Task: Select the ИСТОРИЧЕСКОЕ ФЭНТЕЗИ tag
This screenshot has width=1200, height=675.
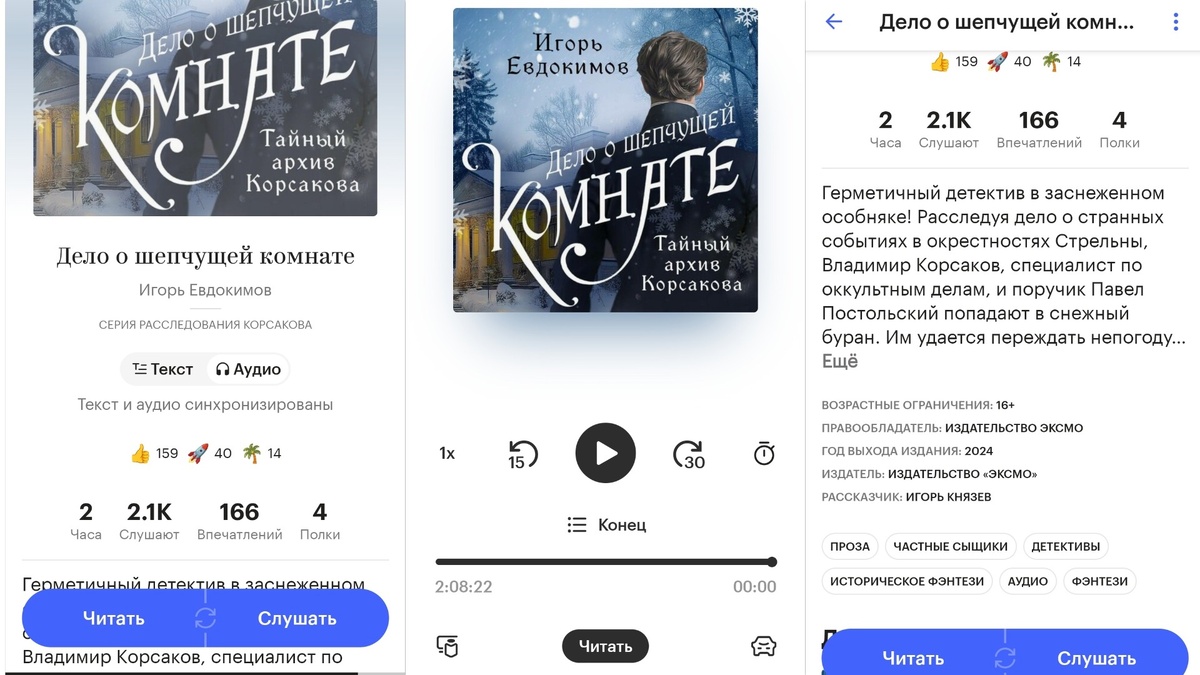Action: 907,581
